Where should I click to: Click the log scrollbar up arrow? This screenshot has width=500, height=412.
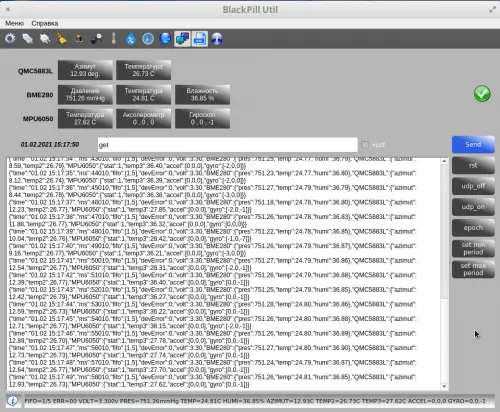tap(444, 161)
